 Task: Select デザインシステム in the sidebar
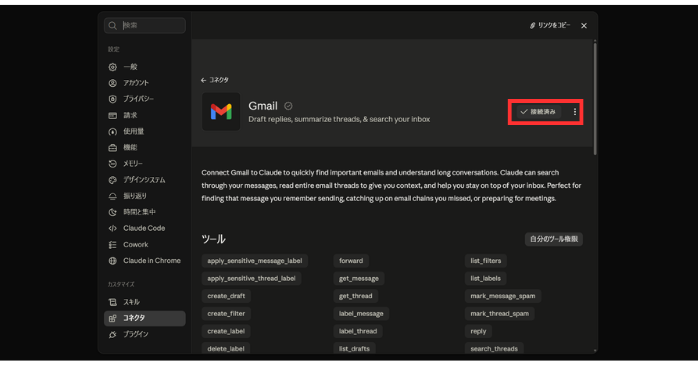coord(145,180)
